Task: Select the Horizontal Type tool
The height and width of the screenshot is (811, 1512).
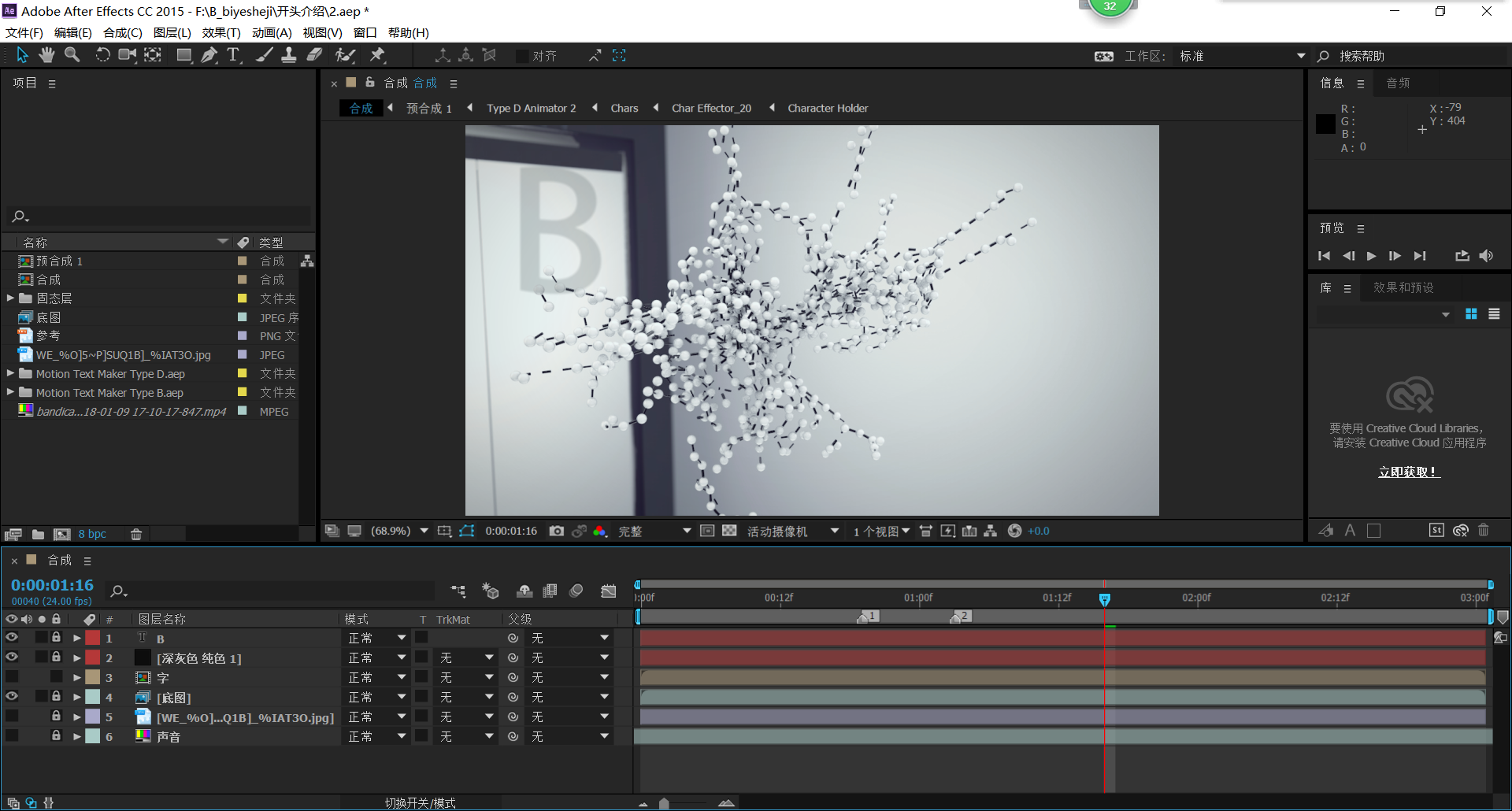Action: (x=233, y=55)
